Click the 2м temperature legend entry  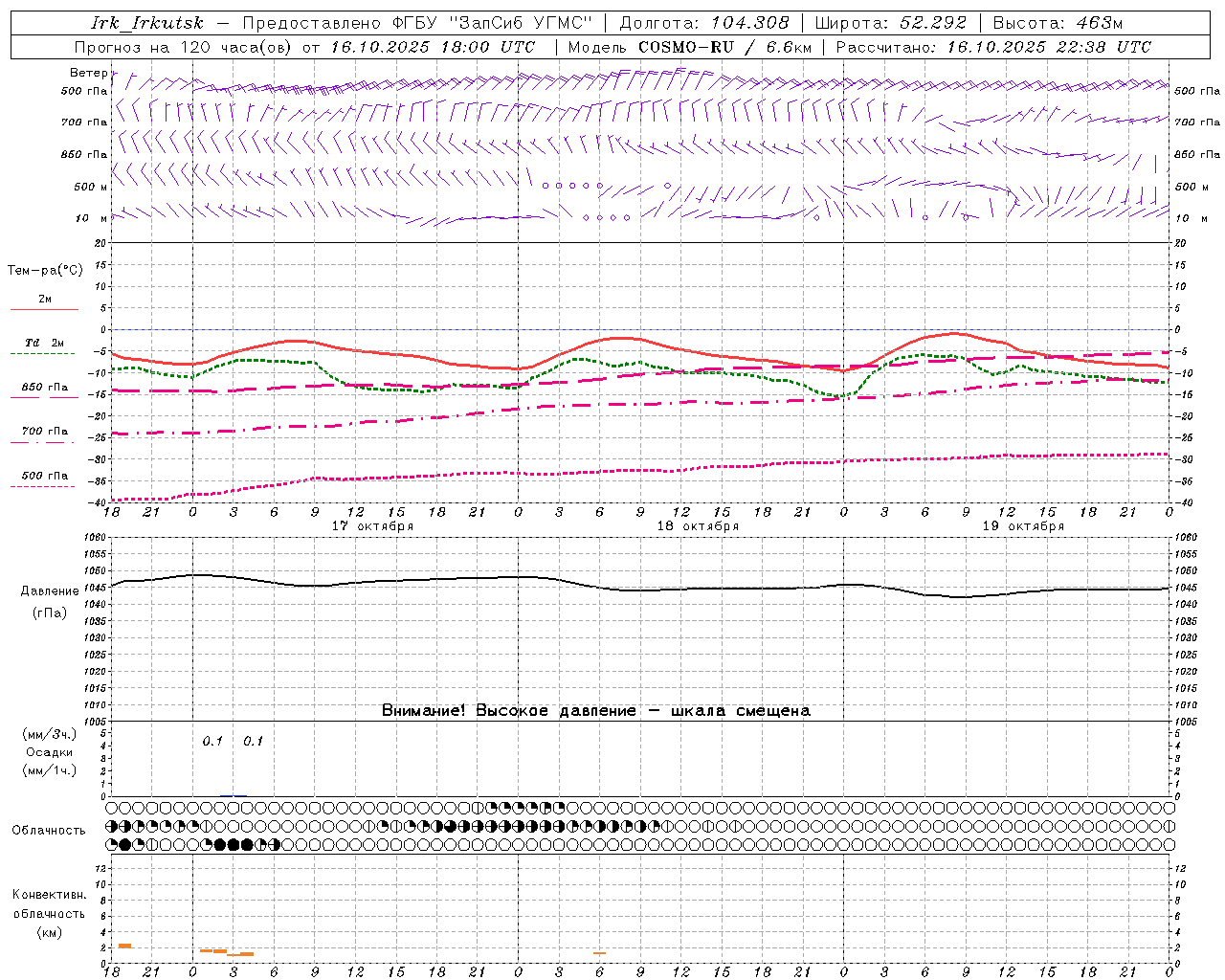[x=45, y=300]
